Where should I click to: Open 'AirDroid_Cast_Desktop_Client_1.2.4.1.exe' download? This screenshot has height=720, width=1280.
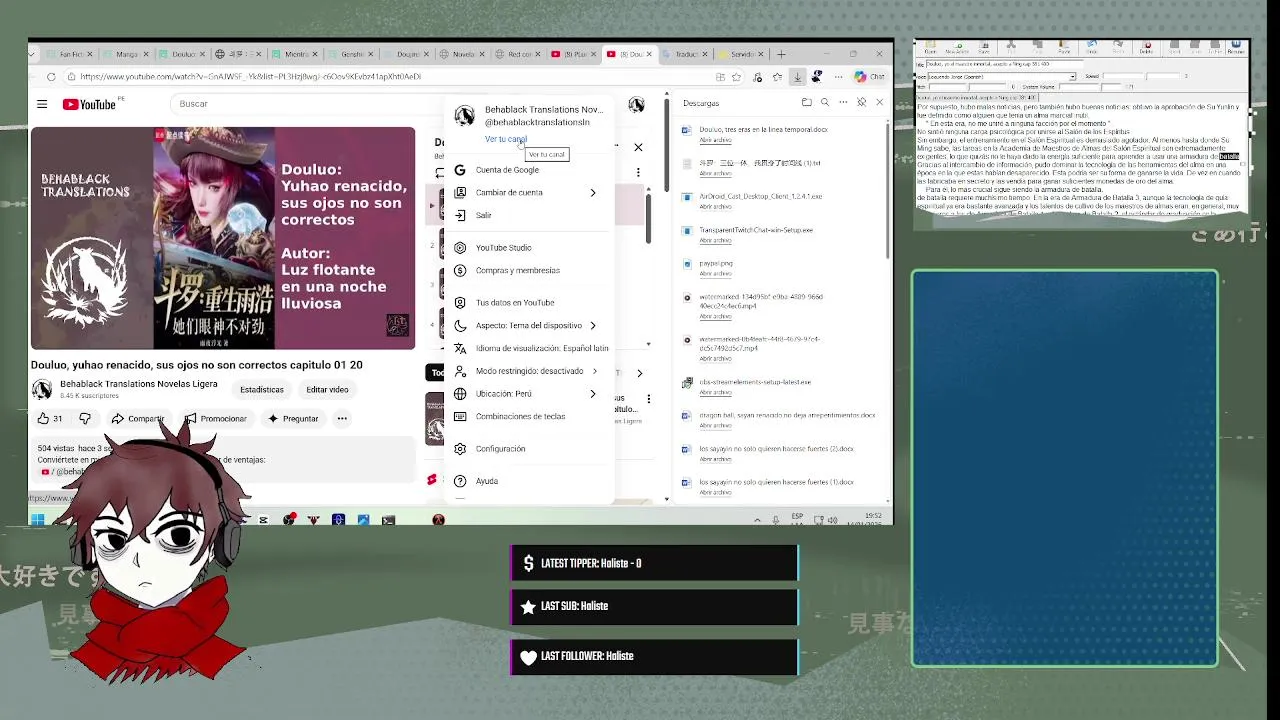point(760,197)
